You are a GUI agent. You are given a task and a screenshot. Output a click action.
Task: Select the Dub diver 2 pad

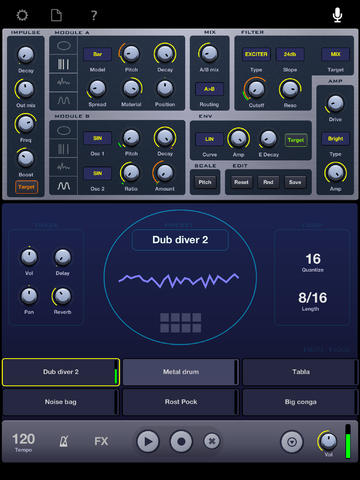coord(61,372)
